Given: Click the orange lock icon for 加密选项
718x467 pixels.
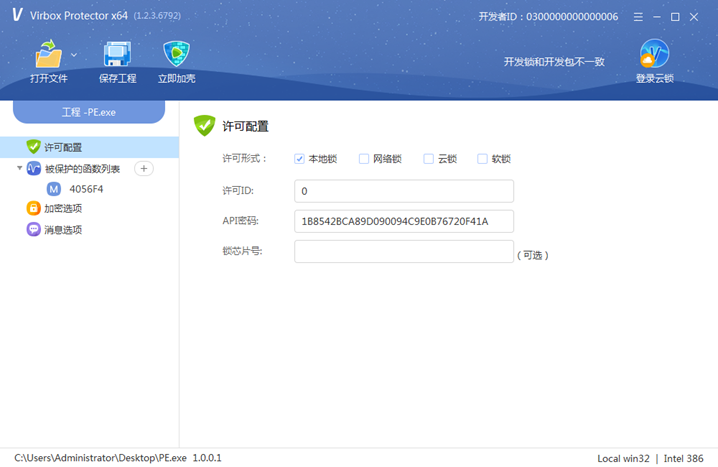Looking at the screenshot, I should tap(33, 208).
